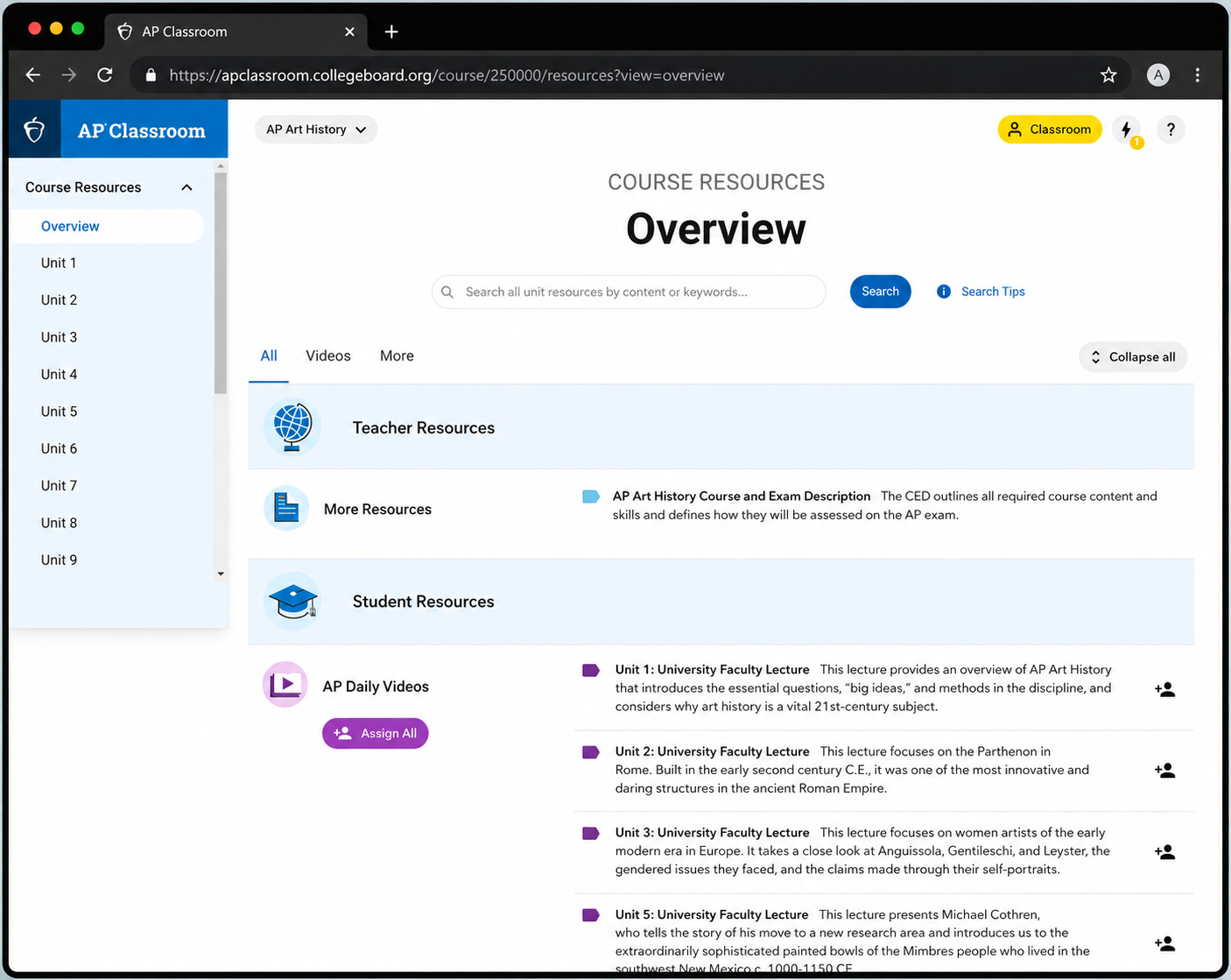
Task: Click the sidebar scrollbar thumb
Action: pyautogui.click(x=221, y=282)
